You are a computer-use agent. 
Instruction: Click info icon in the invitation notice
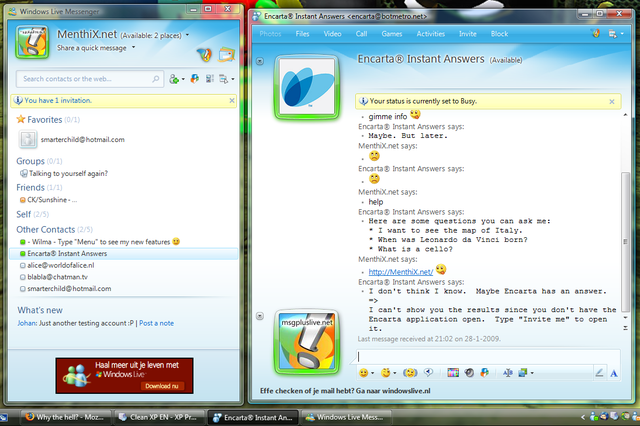[x=18, y=100]
